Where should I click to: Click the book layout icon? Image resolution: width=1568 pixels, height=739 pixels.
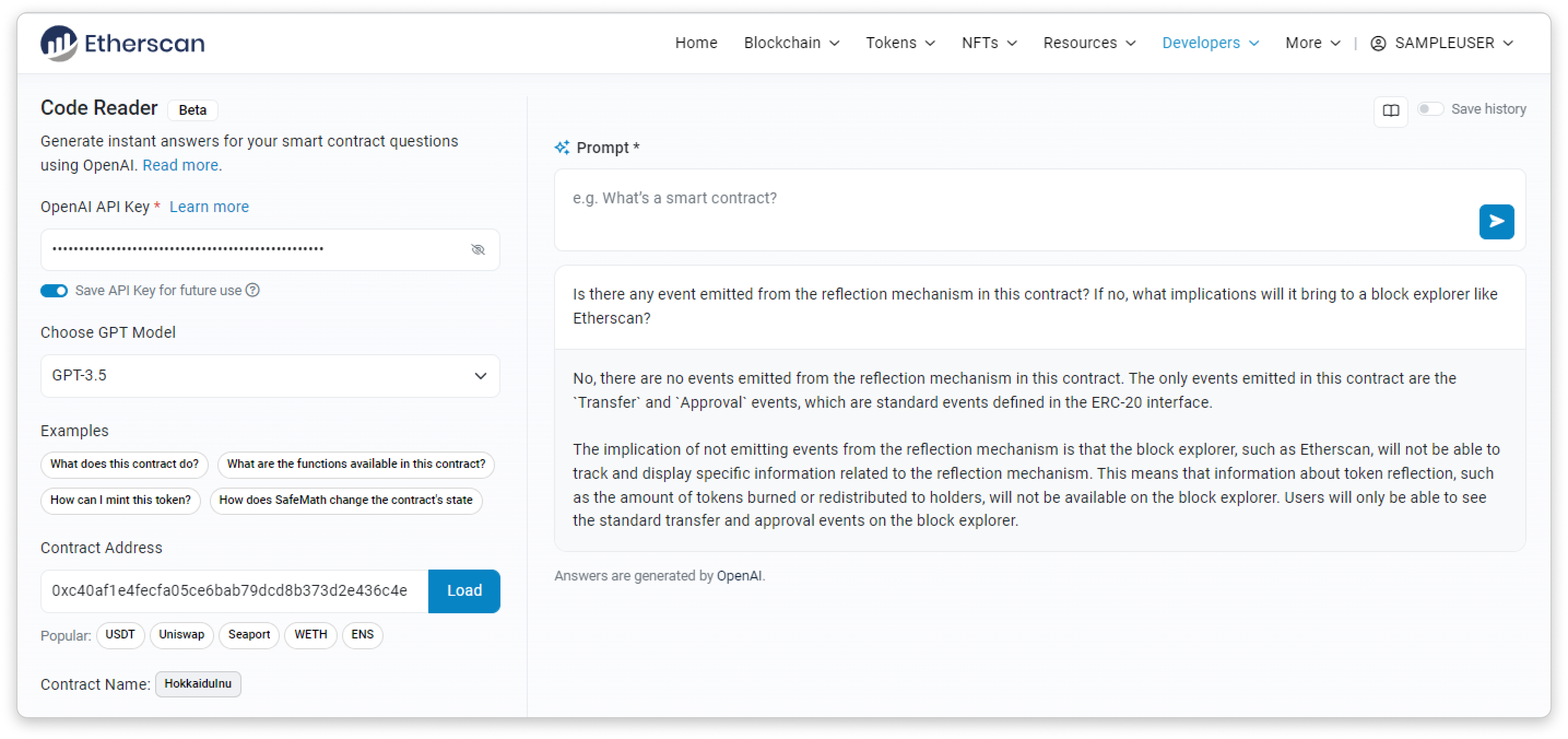(1390, 110)
